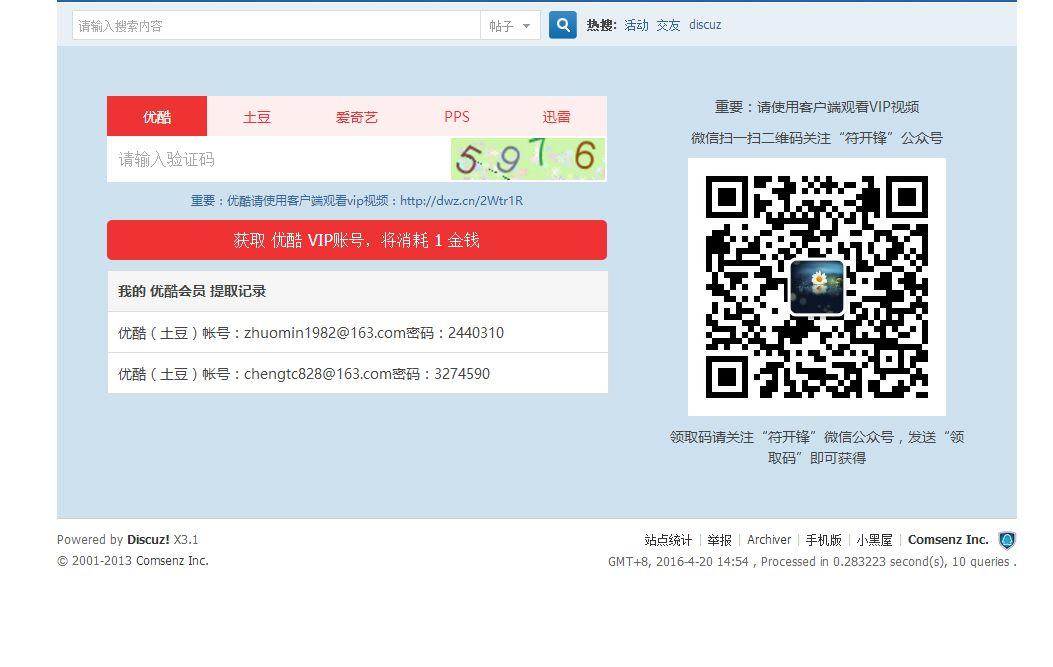The image size is (1053, 667).
Task: Select the 我的 优酷会员 提取记录 header
Action: point(357,292)
